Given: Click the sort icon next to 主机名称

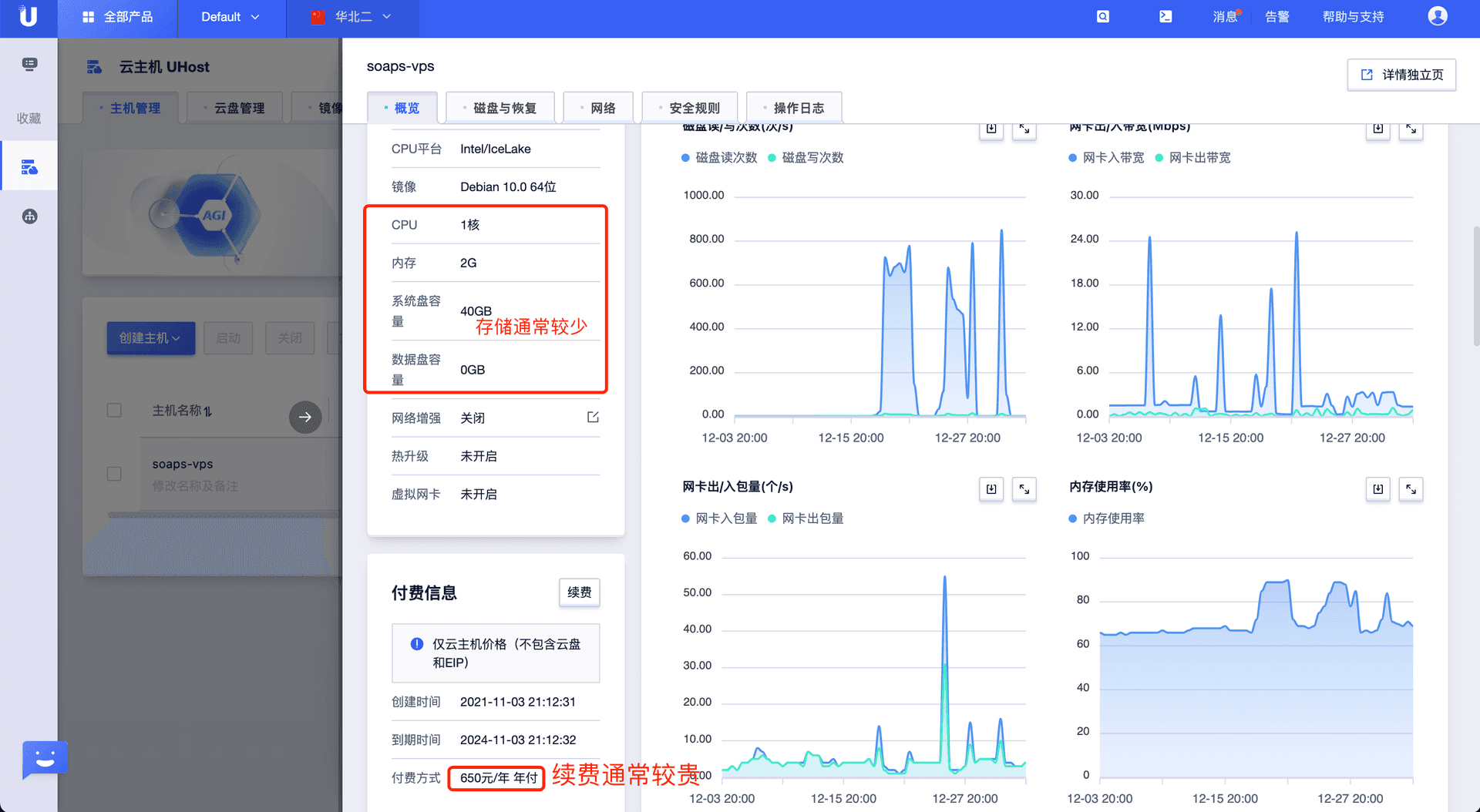Looking at the screenshot, I should pyautogui.click(x=208, y=411).
